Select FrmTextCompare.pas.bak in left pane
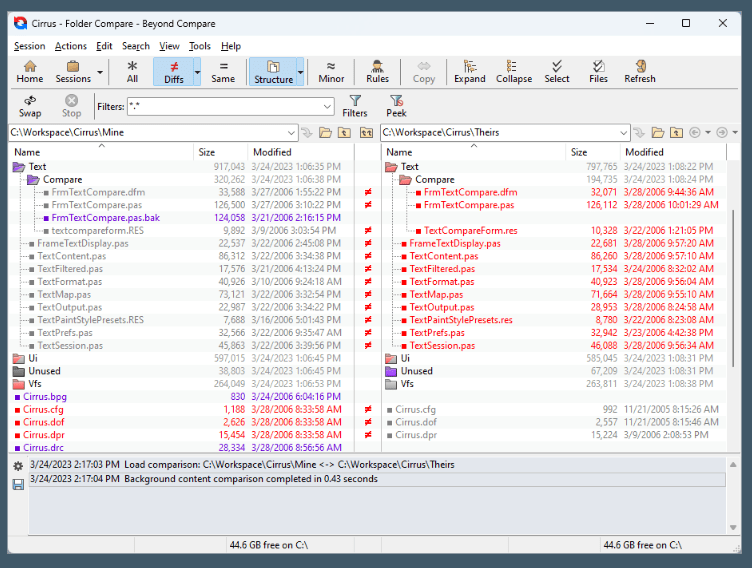This screenshot has height=568, width=752. tap(105, 217)
